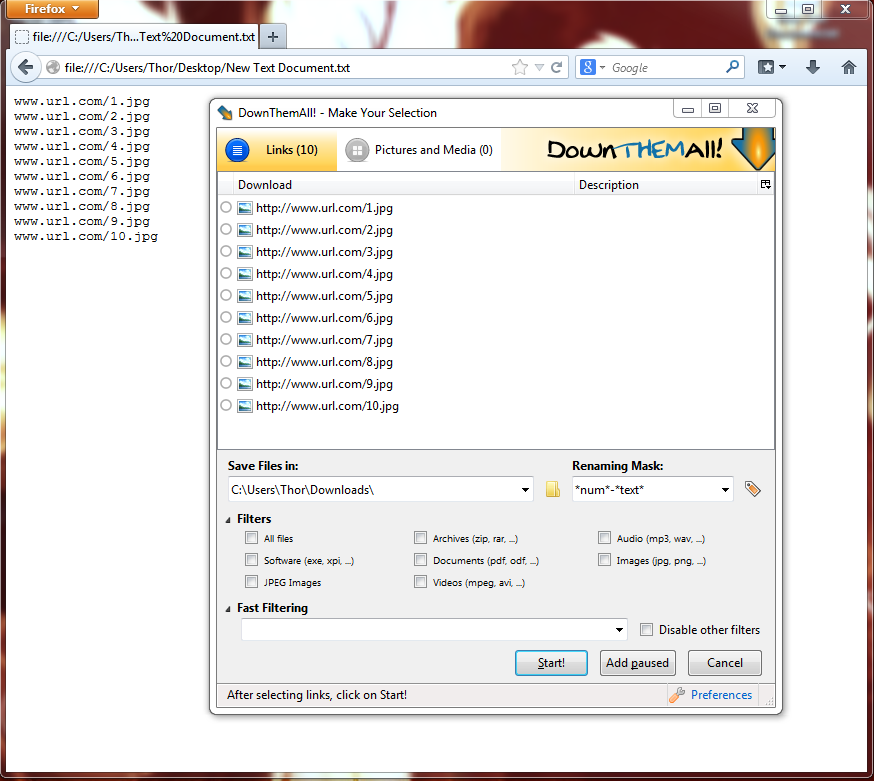Open the Downloads arrow icon in Firefox
The width and height of the screenshot is (874, 781).
813,67
